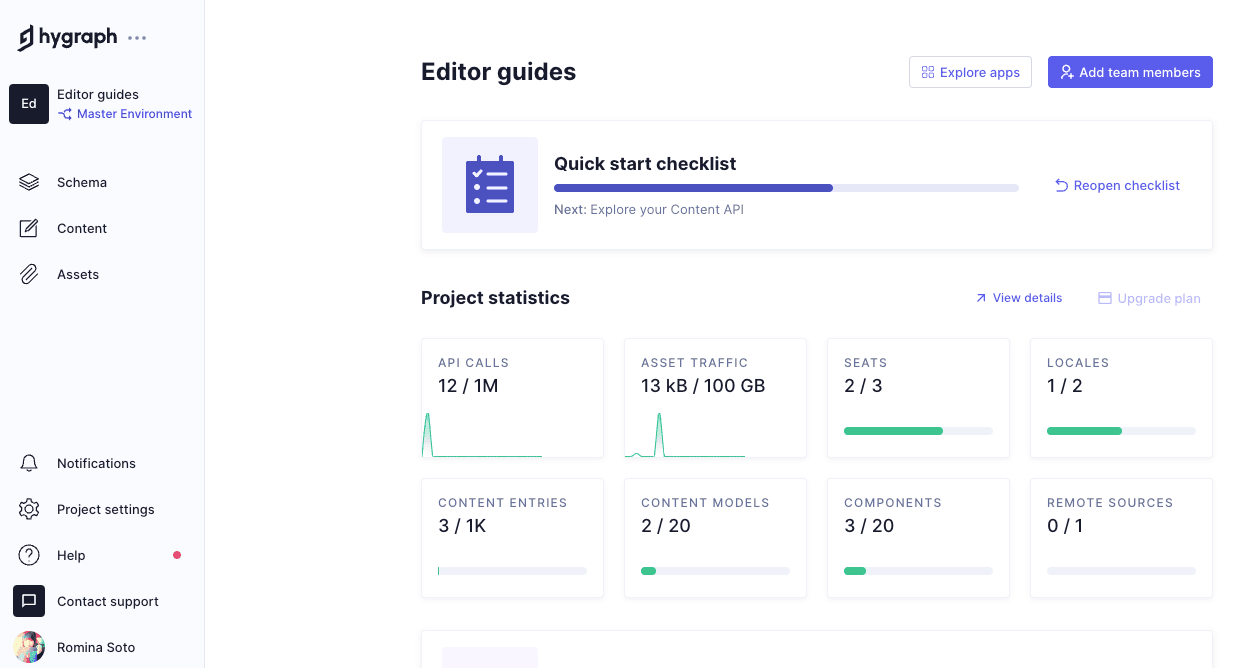Click the Quick start checklist progress bar

click(x=786, y=188)
